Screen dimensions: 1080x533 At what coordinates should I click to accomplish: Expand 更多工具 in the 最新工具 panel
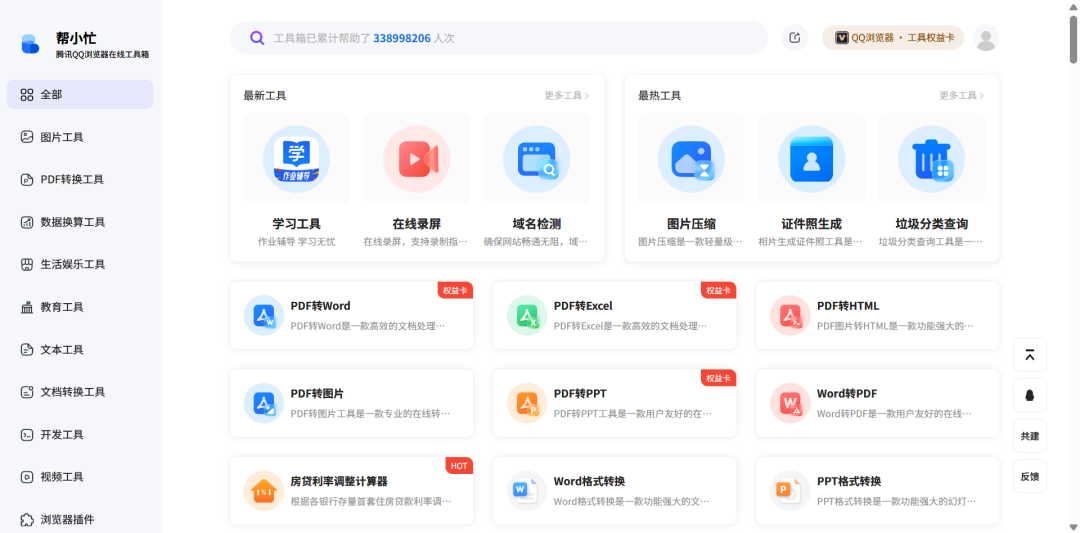(566, 96)
